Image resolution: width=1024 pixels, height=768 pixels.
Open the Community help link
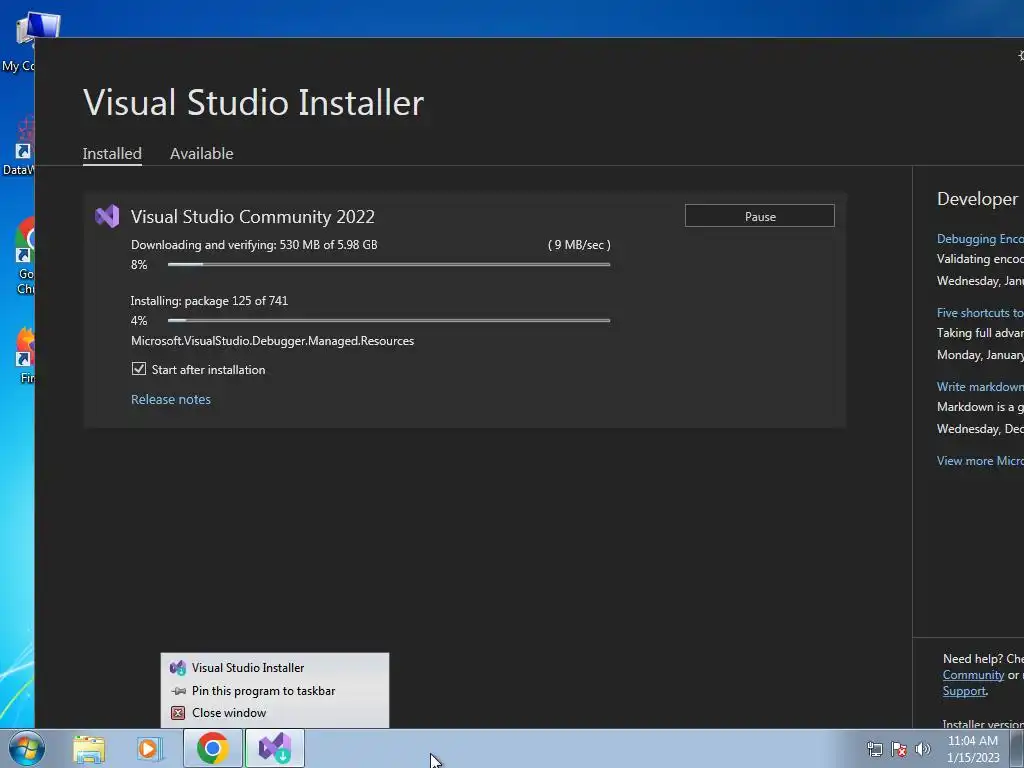click(x=973, y=675)
